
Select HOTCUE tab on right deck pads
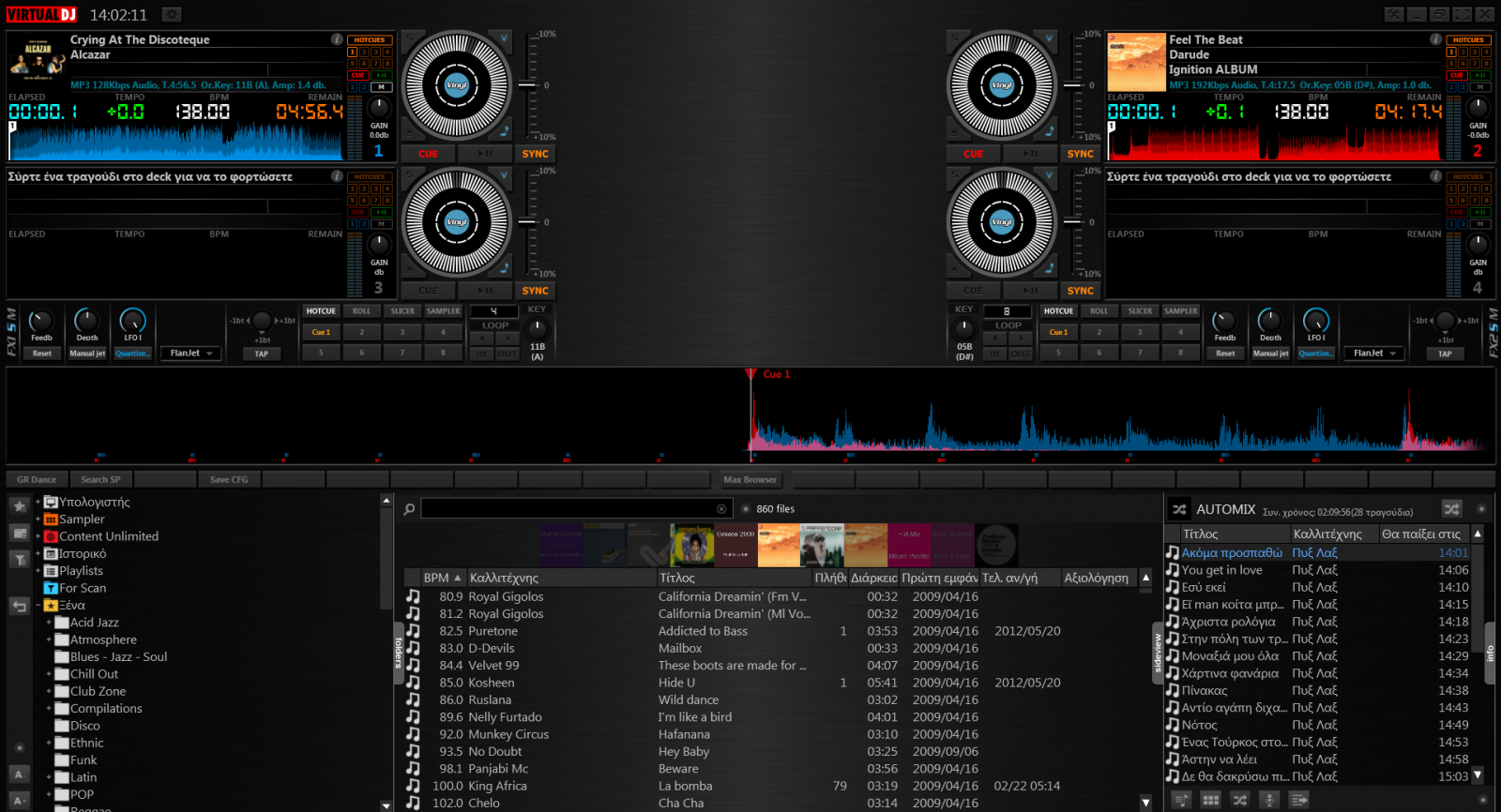tap(1058, 311)
